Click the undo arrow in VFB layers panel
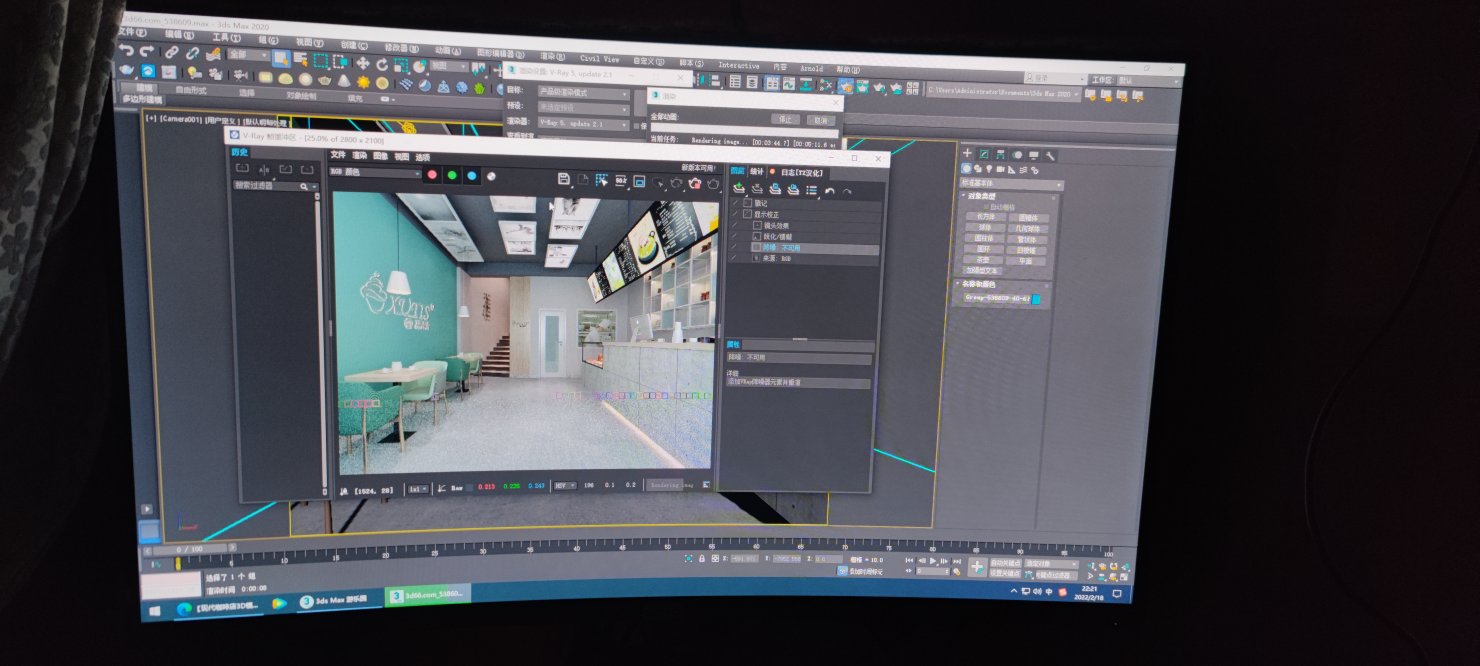 [x=829, y=190]
